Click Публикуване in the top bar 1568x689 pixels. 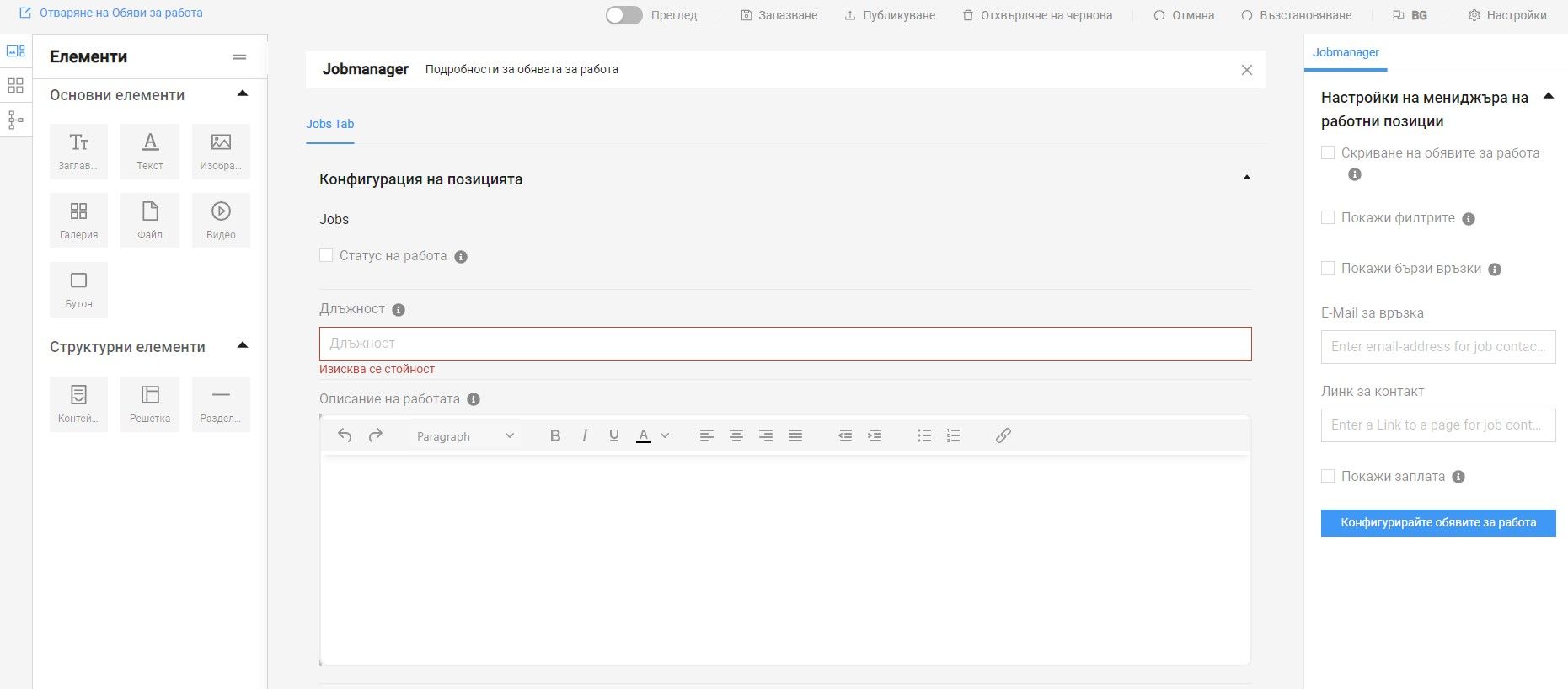(890, 15)
